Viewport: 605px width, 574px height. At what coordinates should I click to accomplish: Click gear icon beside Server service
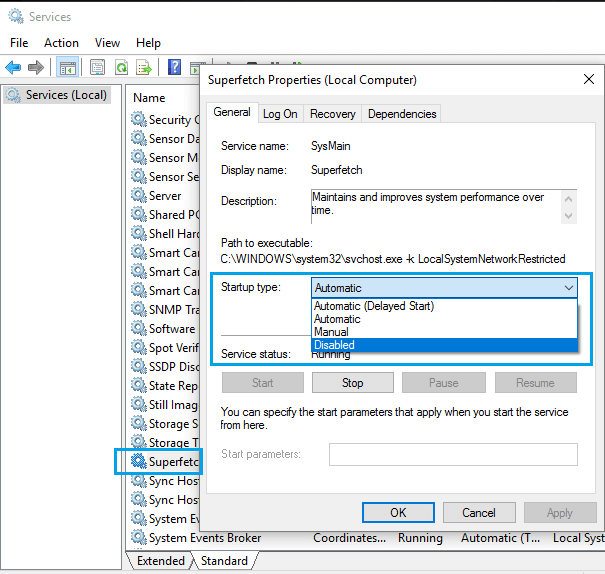click(139, 195)
